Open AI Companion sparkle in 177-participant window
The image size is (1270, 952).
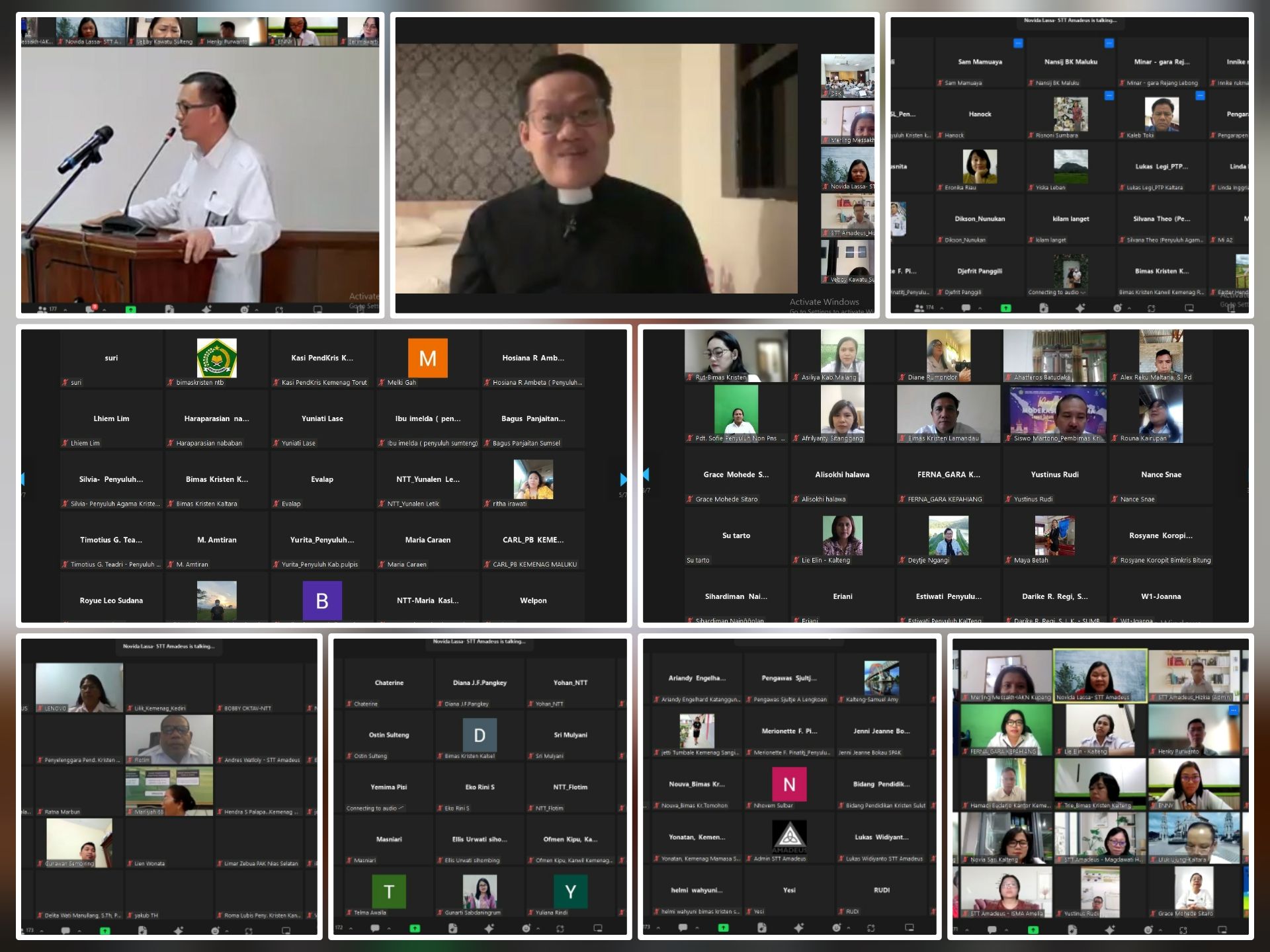206,309
